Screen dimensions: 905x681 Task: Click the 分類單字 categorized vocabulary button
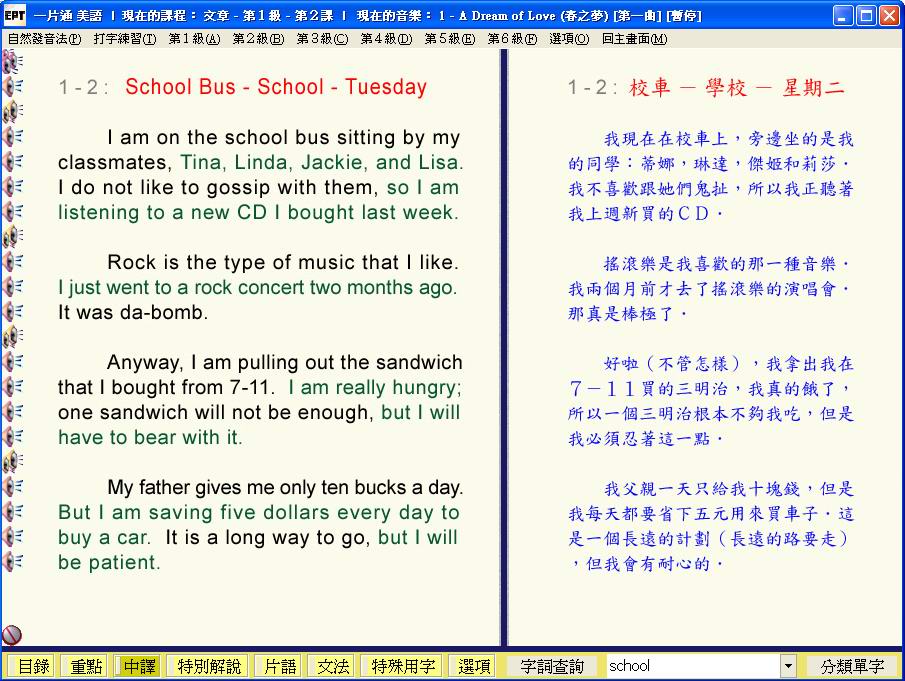pyautogui.click(x=852, y=666)
